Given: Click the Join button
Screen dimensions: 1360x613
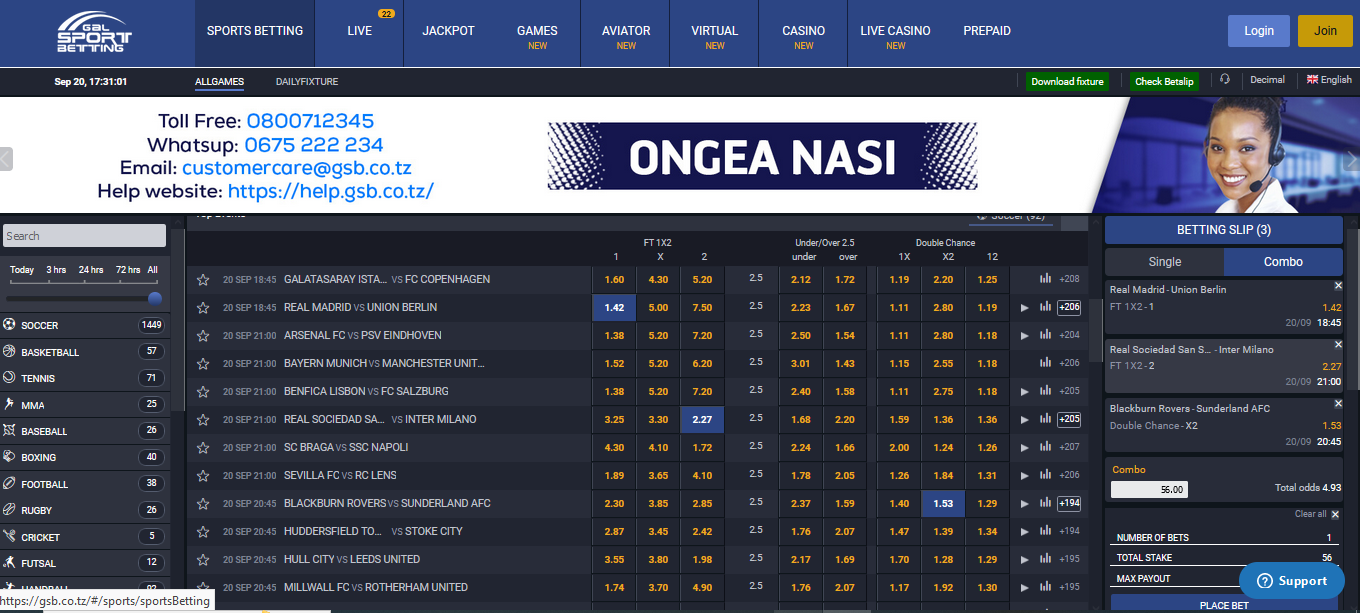Looking at the screenshot, I should 1325,31.
